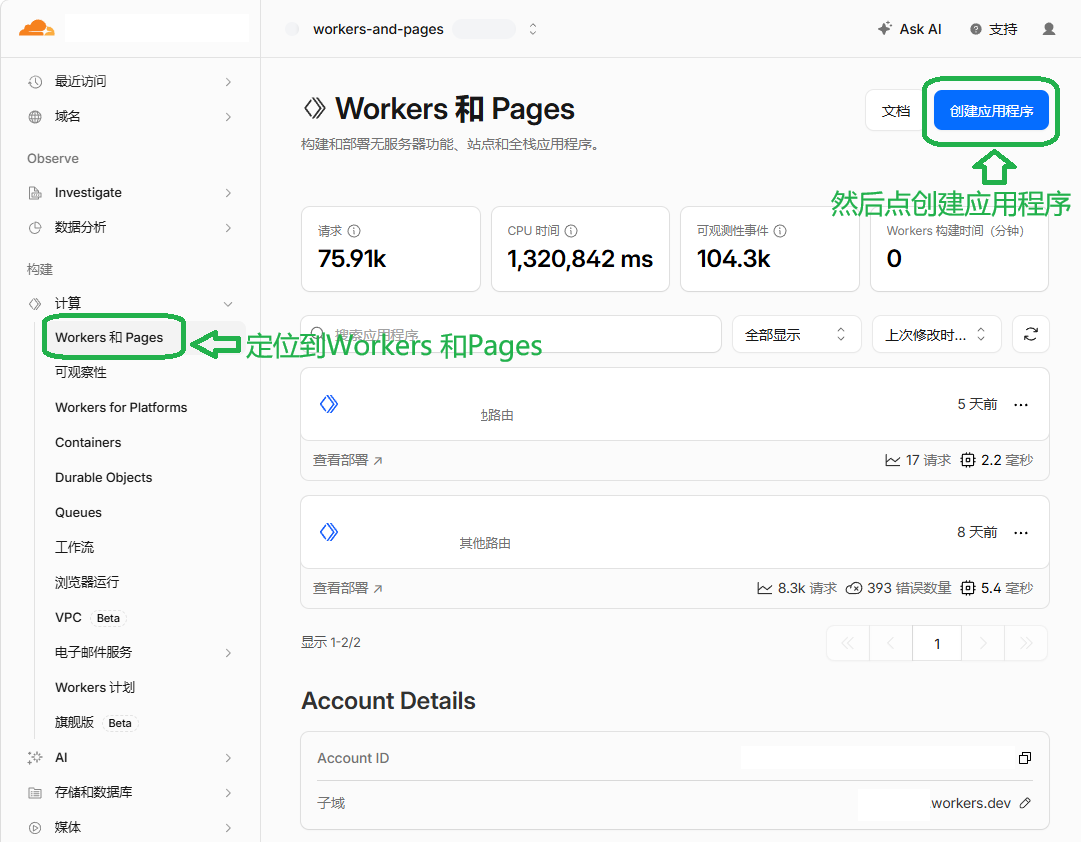Open 查看部署 link for the 8 天前 worker
The image size is (1081, 842).
pos(347,588)
